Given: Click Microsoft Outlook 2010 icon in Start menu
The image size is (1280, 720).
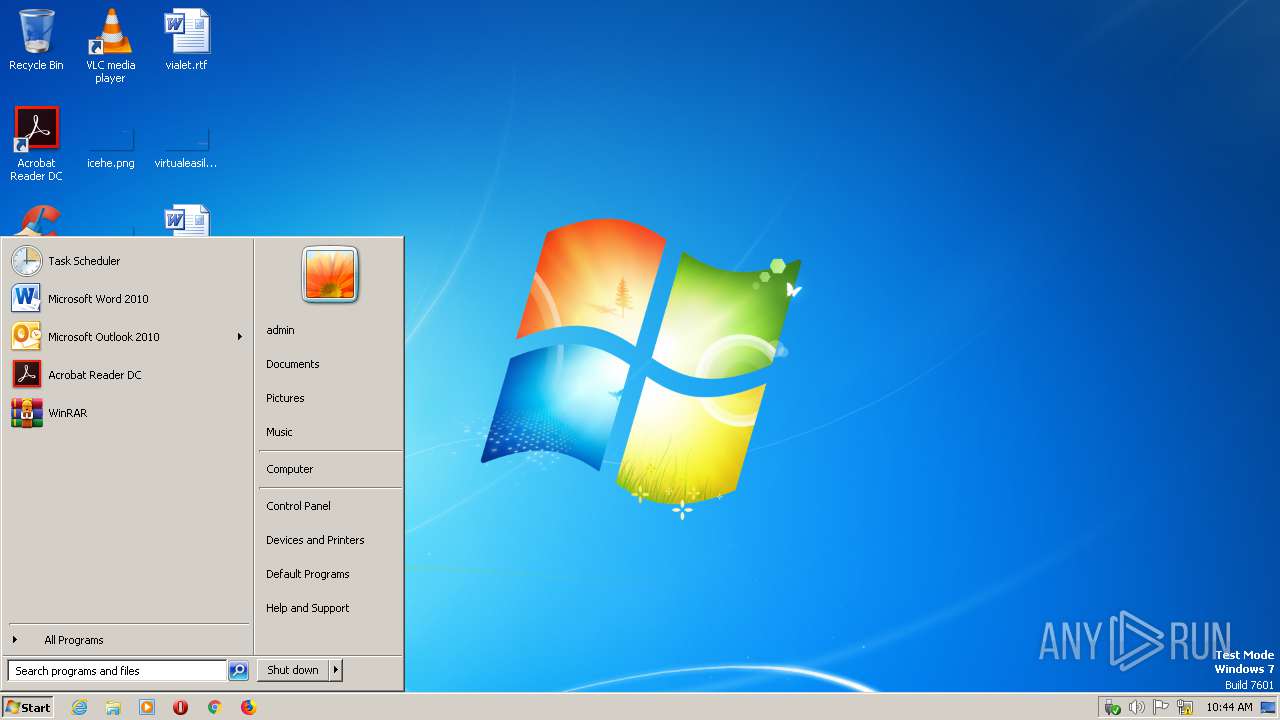Looking at the screenshot, I should (27, 337).
